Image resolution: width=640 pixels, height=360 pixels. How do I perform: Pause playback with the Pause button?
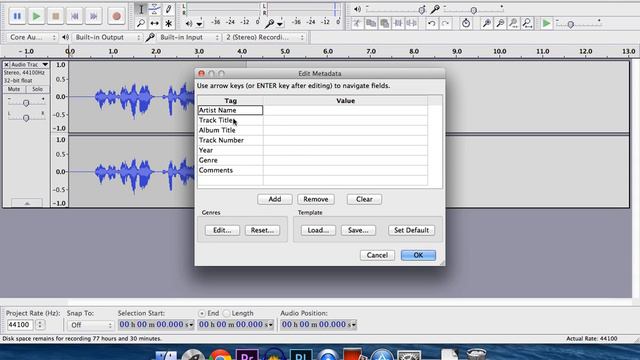coord(17,16)
